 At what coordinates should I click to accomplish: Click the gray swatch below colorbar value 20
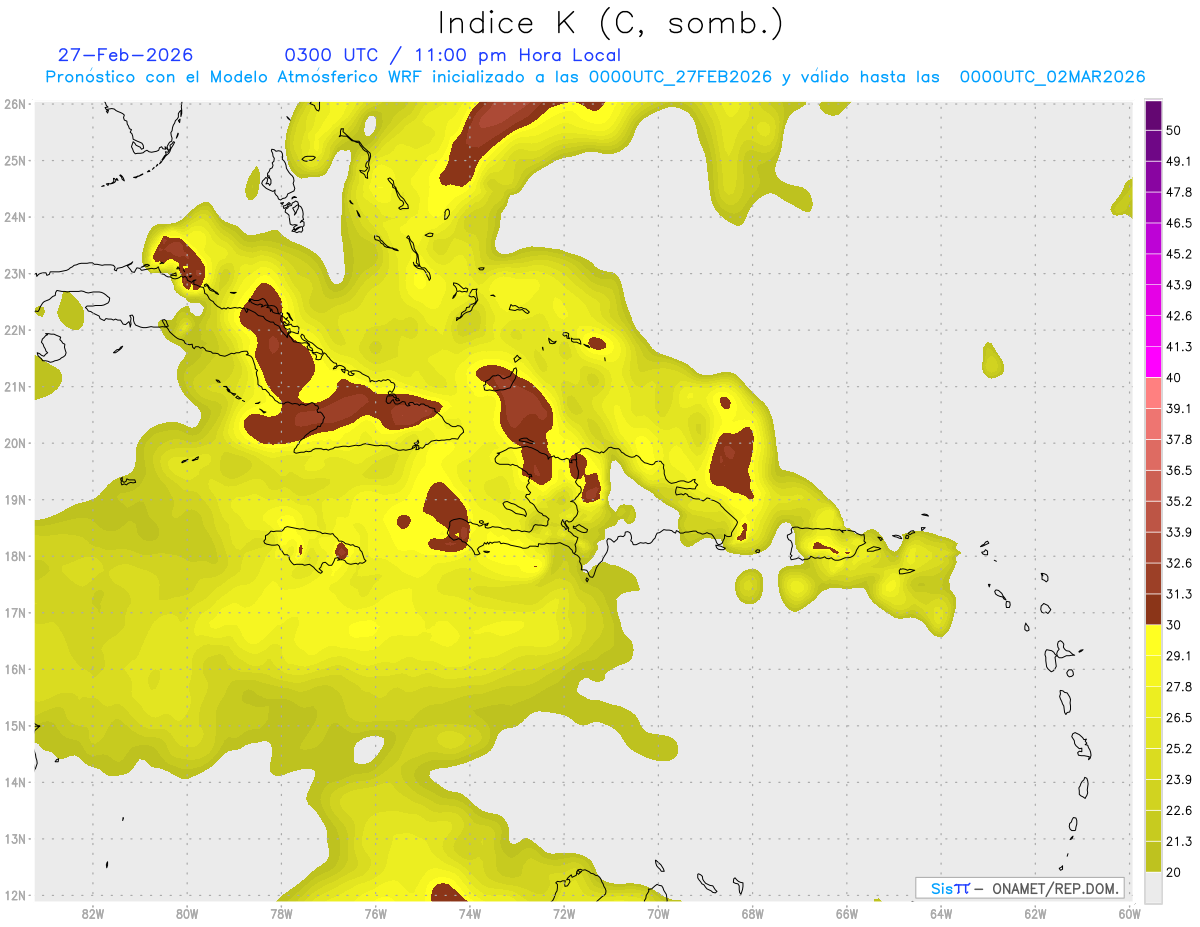(x=1153, y=888)
